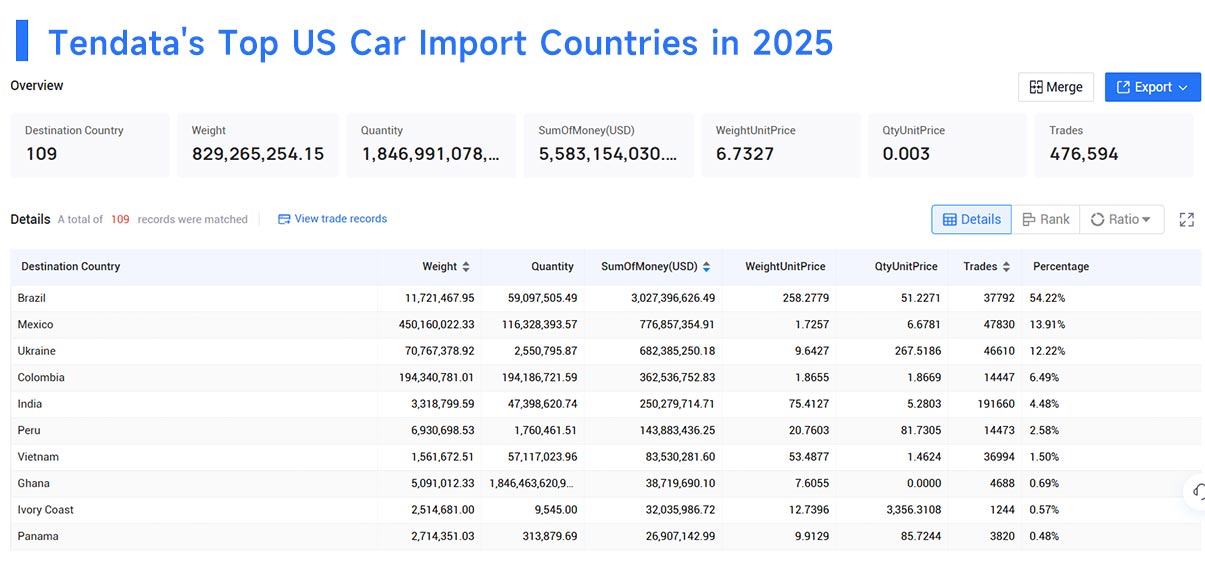Switch to the Rank view tab
The image size is (1205, 565).
click(x=1046, y=219)
